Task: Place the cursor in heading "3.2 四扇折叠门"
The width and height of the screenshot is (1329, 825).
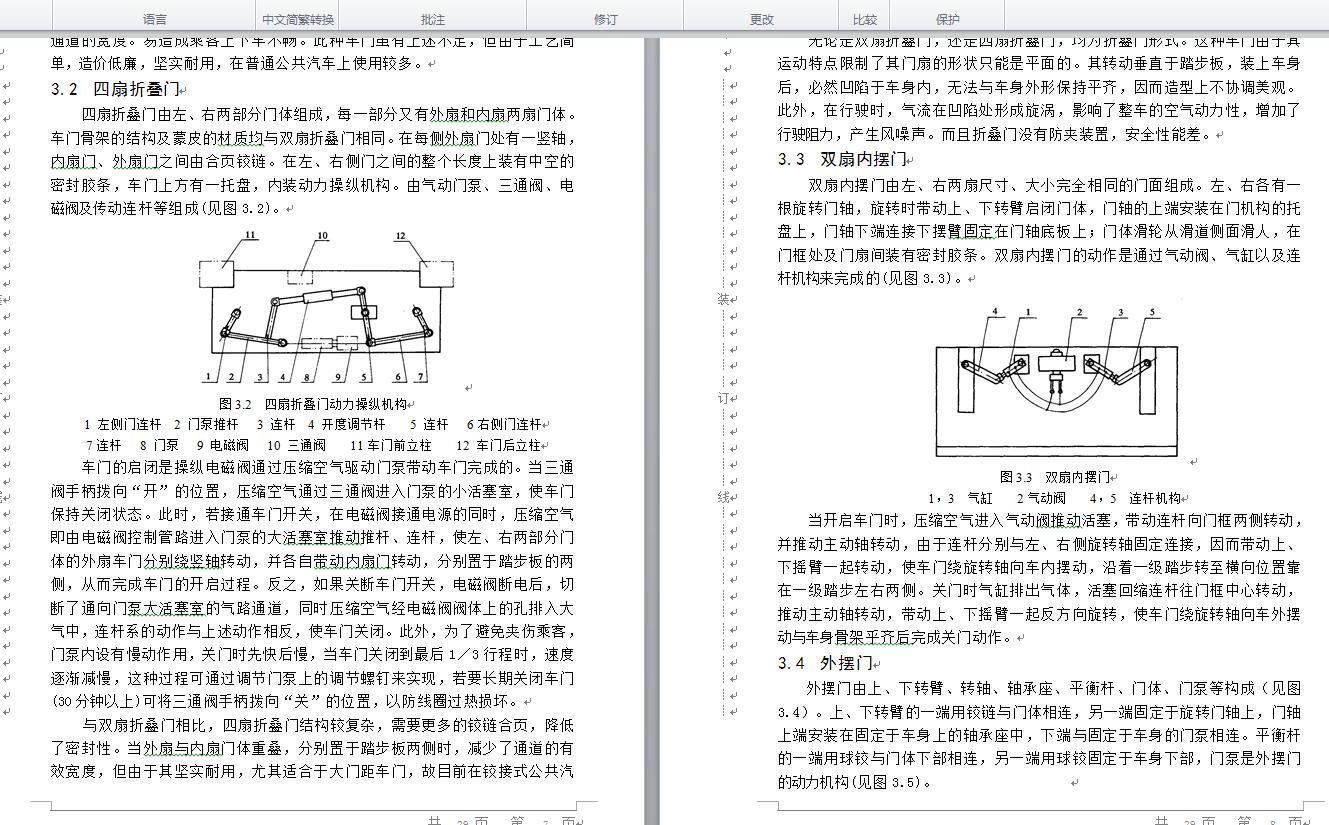Action: tap(115, 89)
